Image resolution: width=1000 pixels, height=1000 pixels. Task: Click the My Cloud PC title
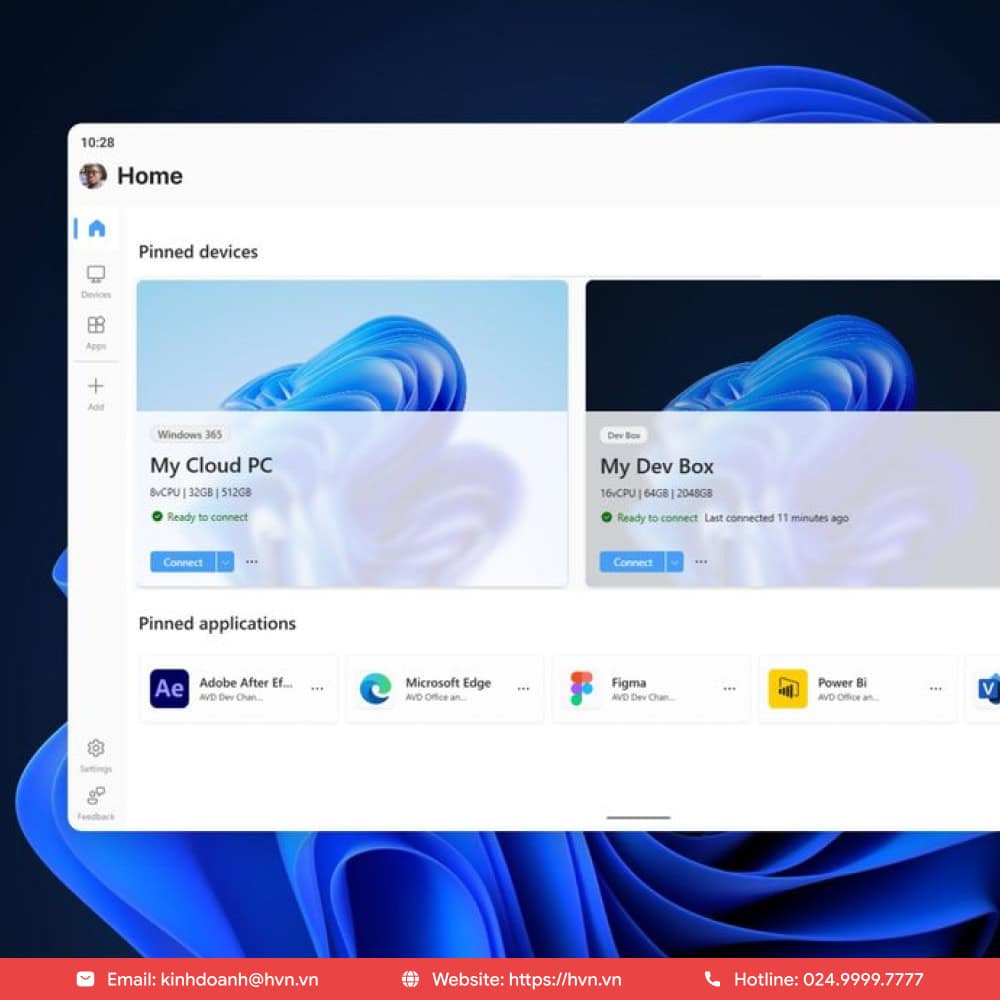click(x=211, y=466)
